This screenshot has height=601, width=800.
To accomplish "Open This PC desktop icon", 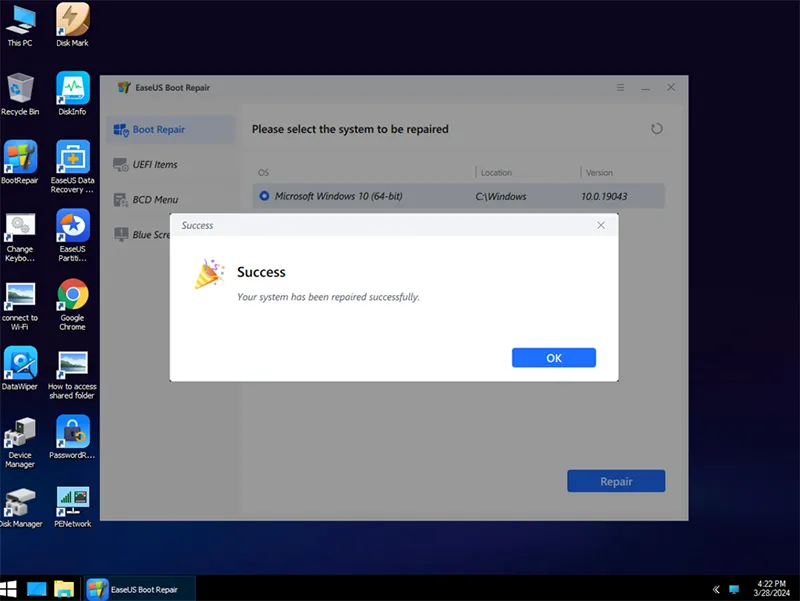I will pyautogui.click(x=20, y=26).
